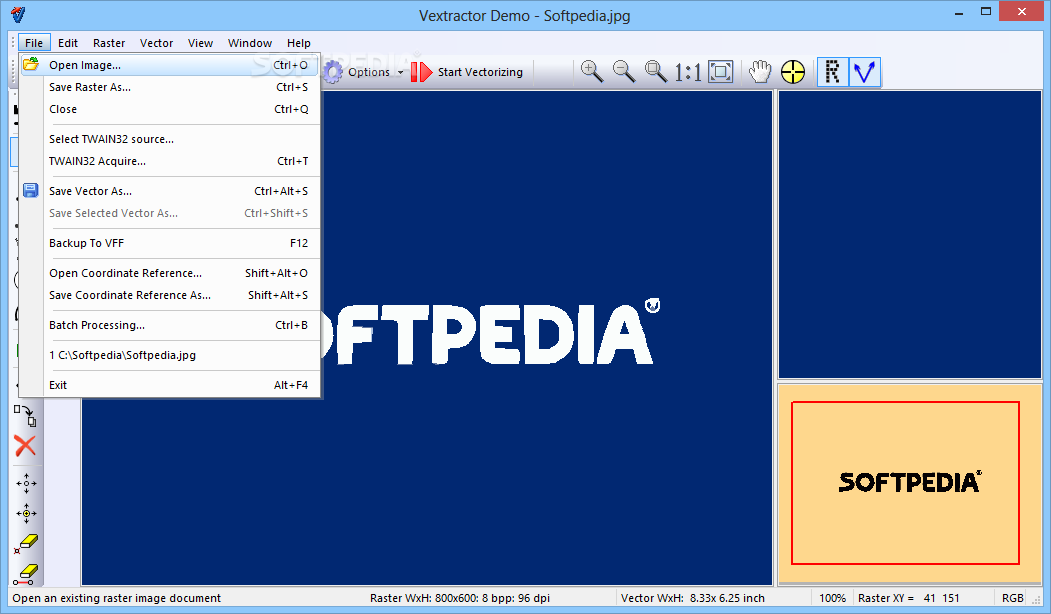Maximize the Vextractor window
The width and height of the screenshot is (1051, 614).
[985, 11]
